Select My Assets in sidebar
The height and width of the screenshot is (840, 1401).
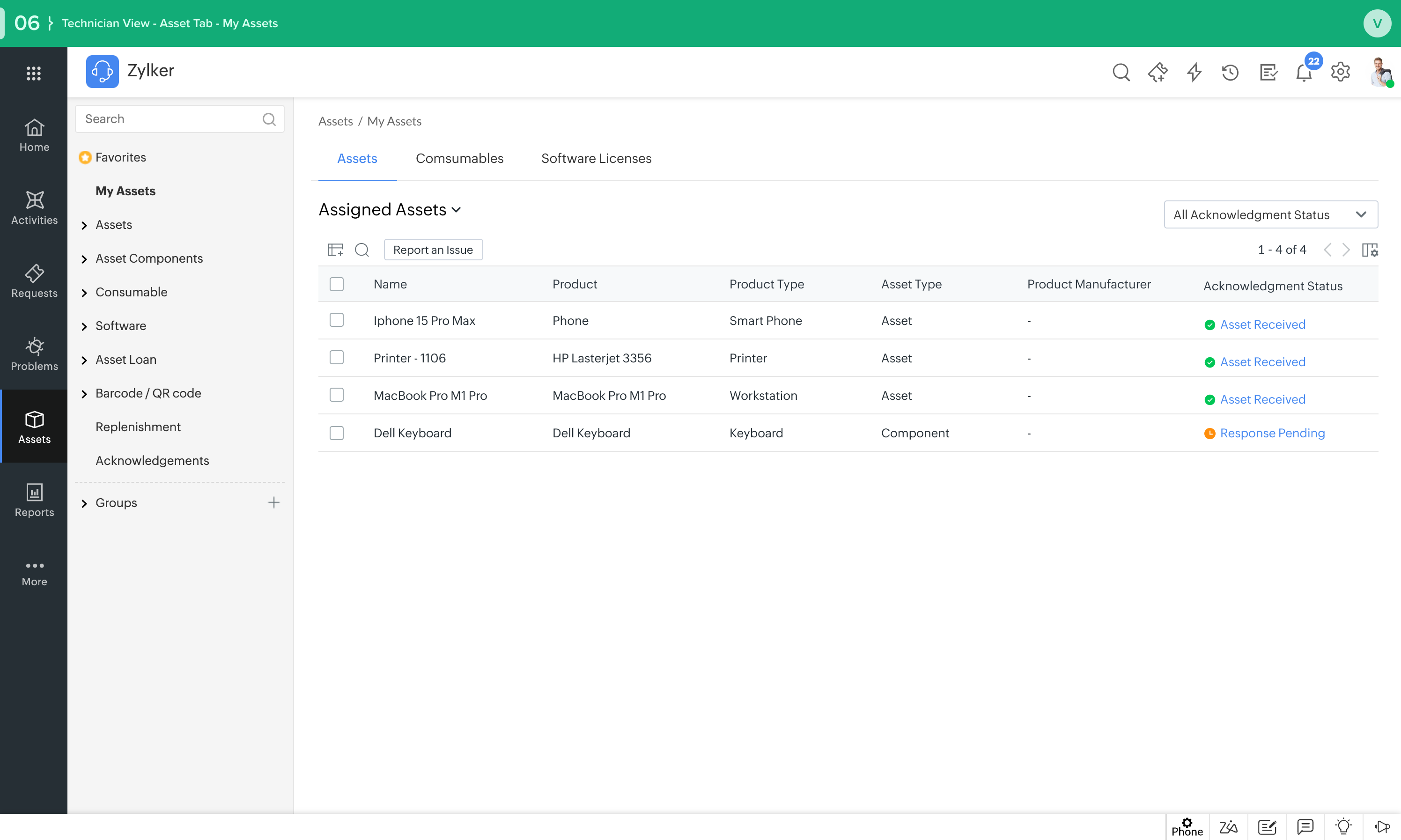(x=125, y=191)
